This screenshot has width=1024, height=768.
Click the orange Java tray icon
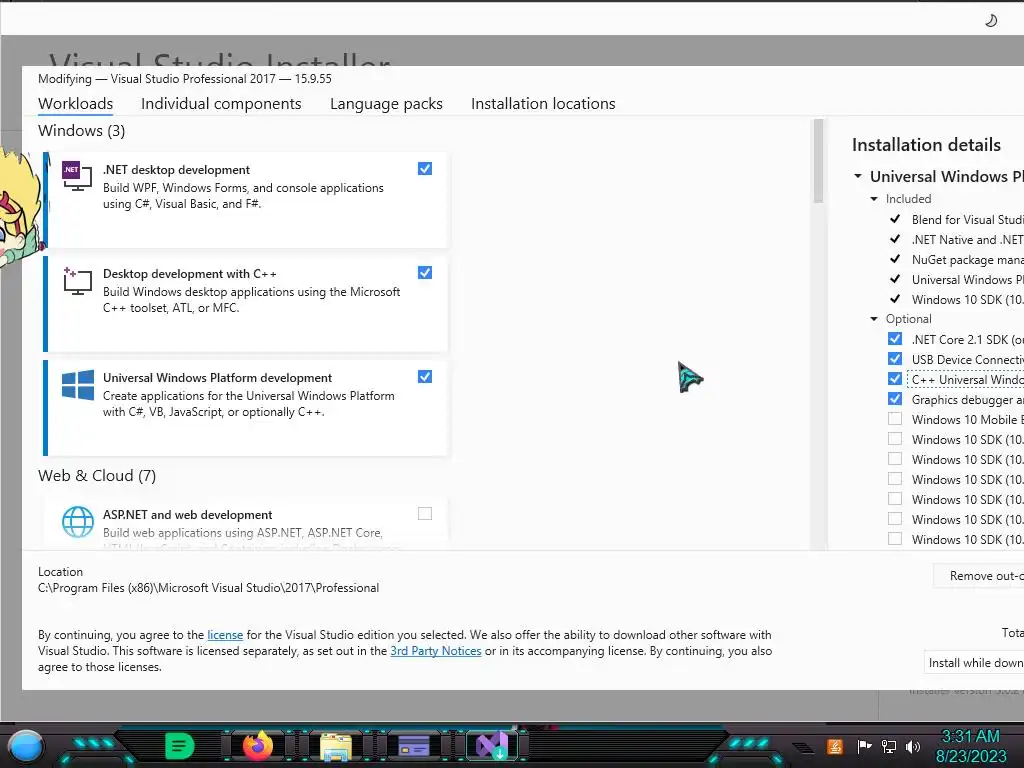point(834,746)
